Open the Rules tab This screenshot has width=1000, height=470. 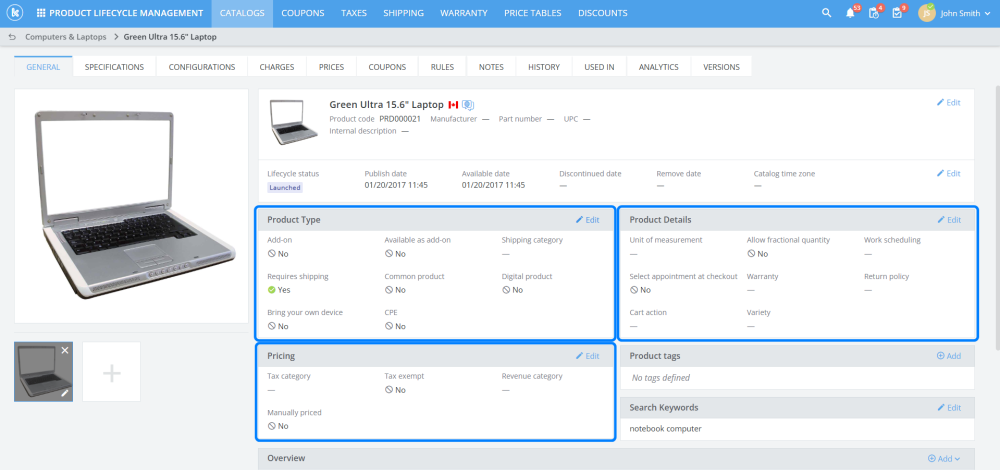click(443, 66)
